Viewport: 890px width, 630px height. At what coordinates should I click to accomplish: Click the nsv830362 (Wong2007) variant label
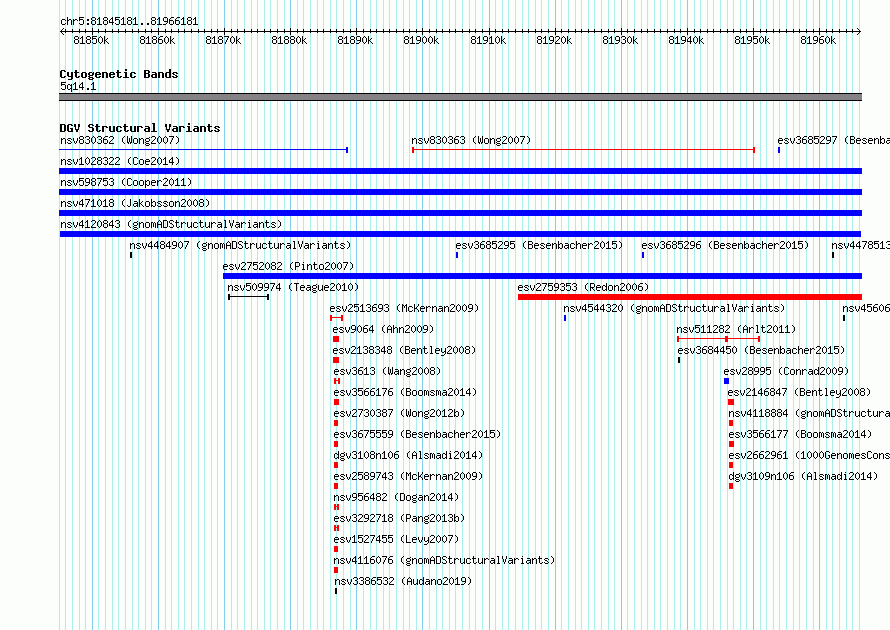click(120, 140)
